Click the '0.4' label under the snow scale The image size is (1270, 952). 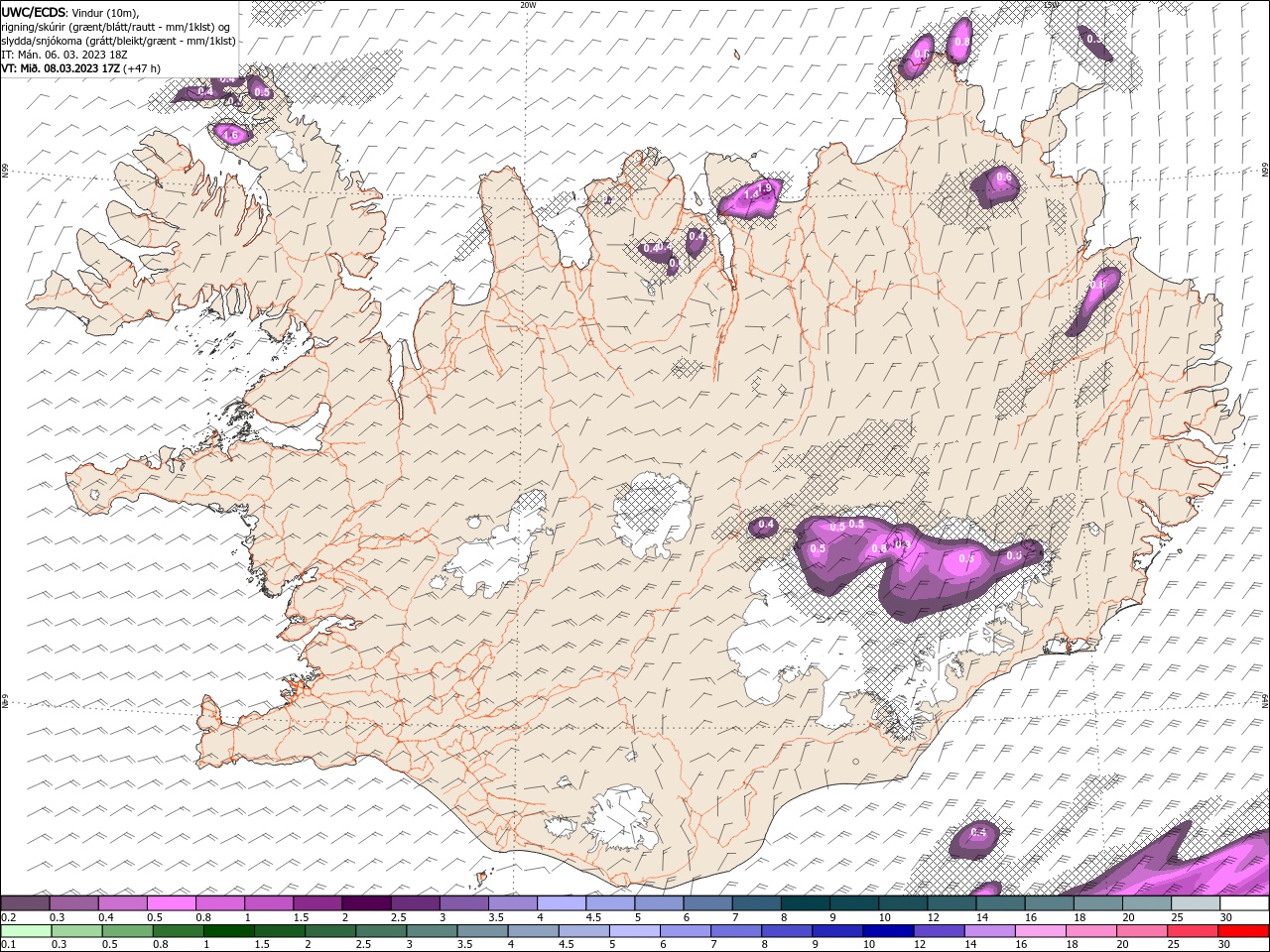pos(106,917)
